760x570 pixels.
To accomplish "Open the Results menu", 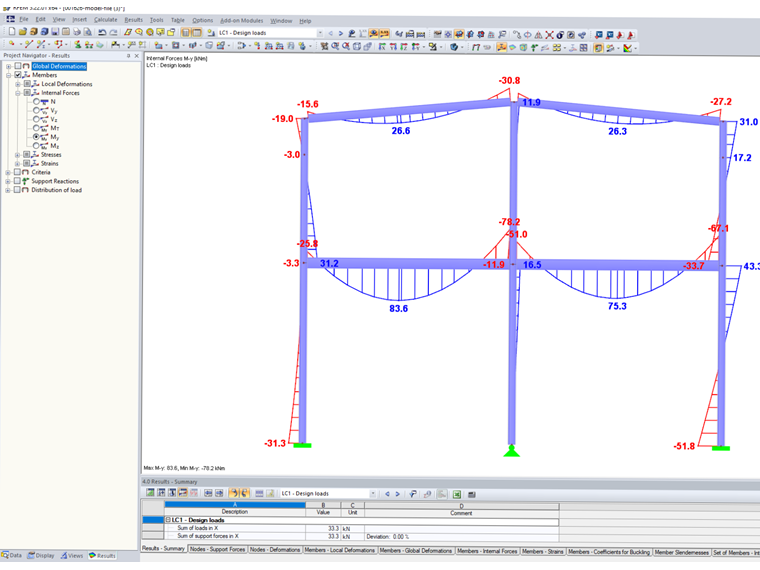I will tap(133, 20).
